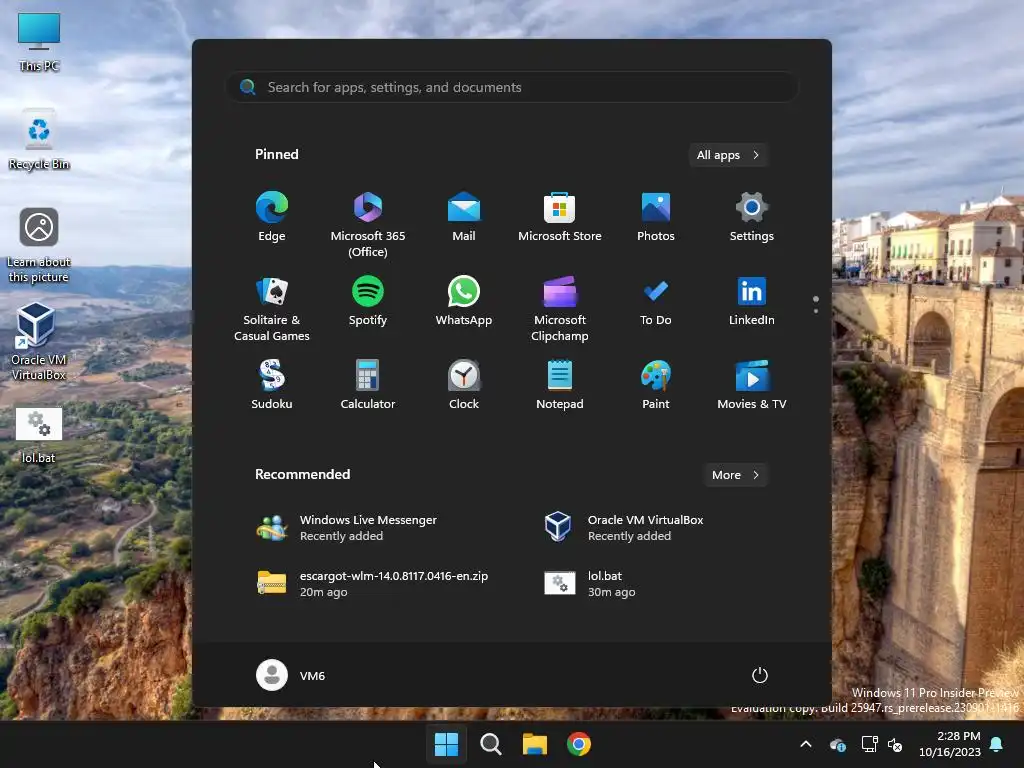Open Spotify pinned app
The height and width of the screenshot is (768, 1024).
(368, 300)
